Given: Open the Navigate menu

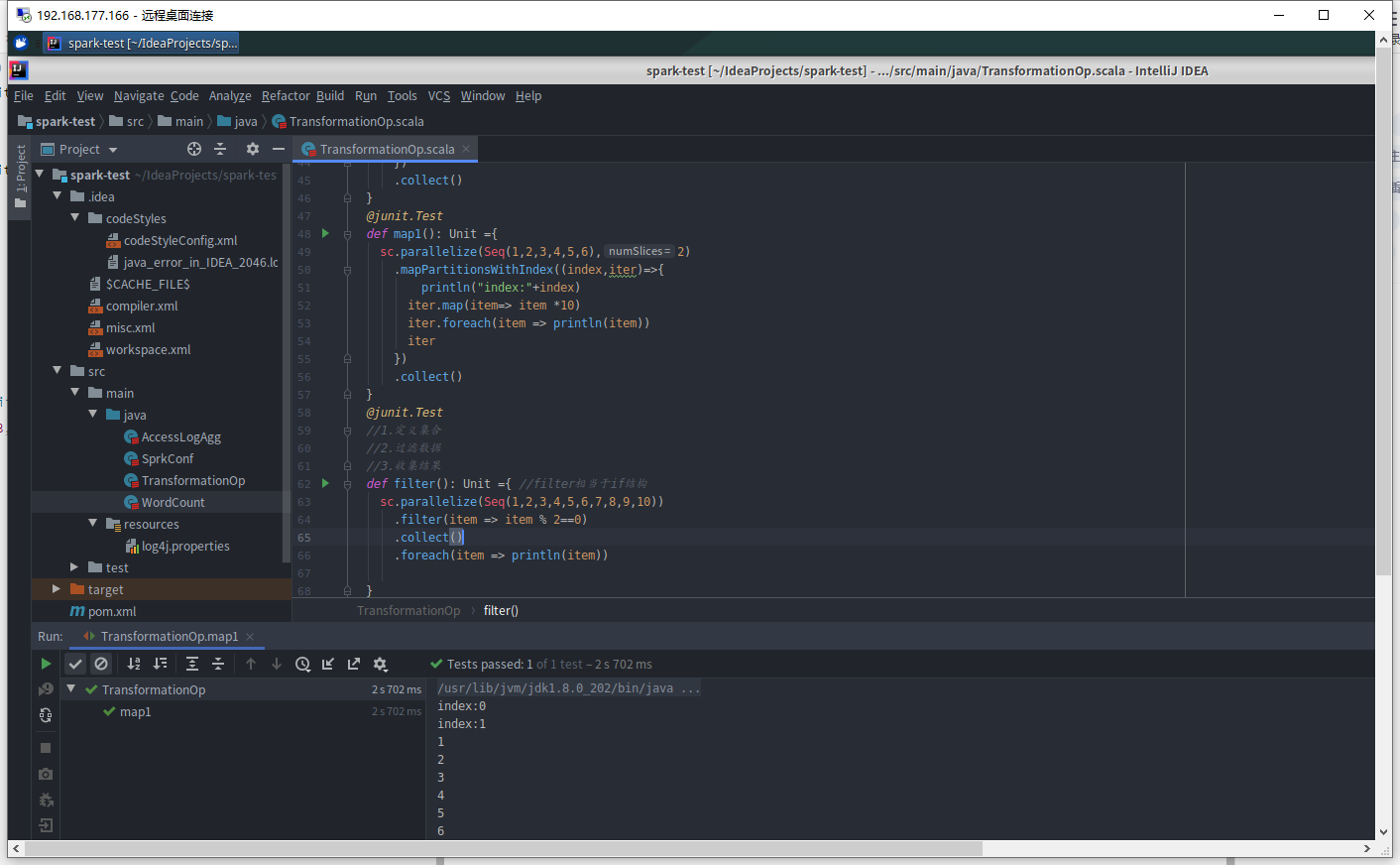Looking at the screenshot, I should [138, 96].
